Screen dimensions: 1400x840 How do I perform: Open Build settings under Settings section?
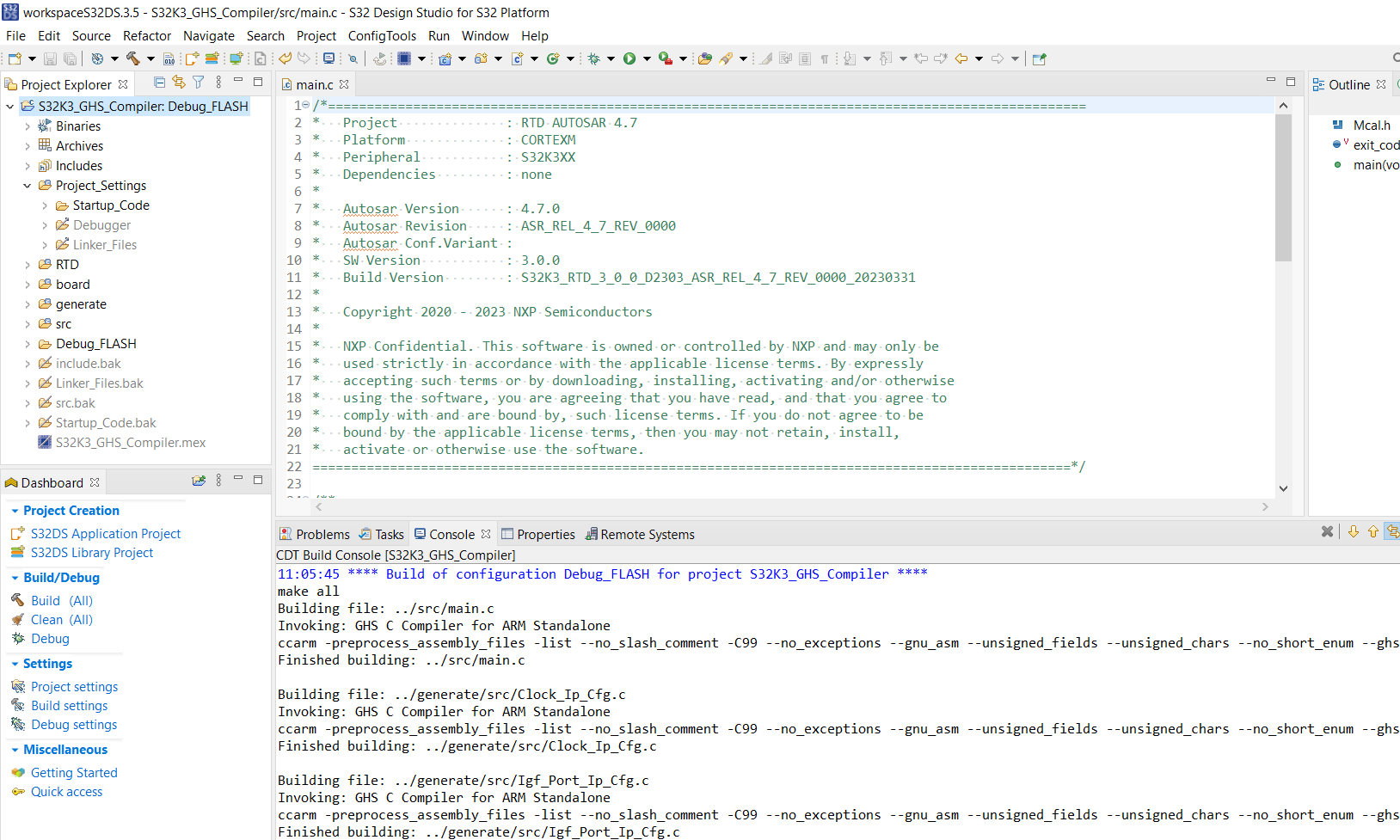point(69,705)
